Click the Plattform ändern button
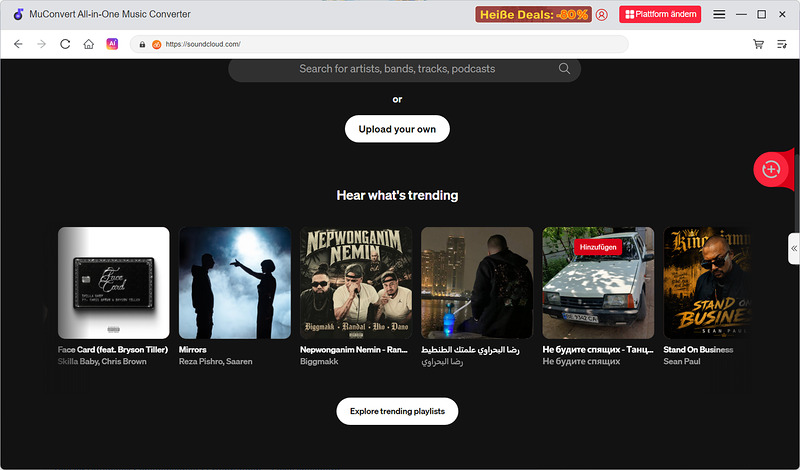Image resolution: width=800 pixels, height=470 pixels. click(660, 14)
